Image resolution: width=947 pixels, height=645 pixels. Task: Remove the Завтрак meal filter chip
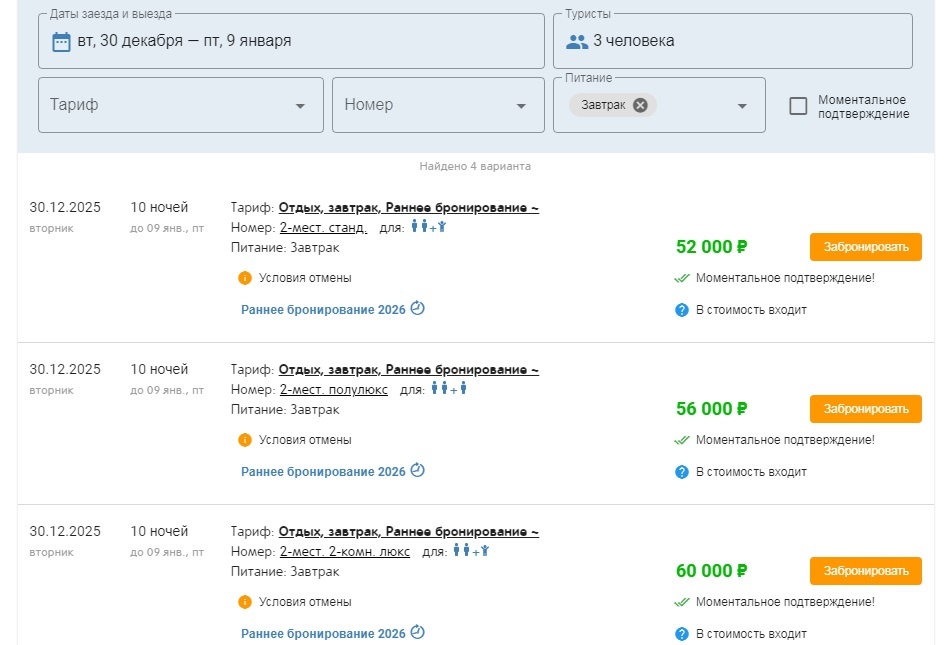(640, 105)
